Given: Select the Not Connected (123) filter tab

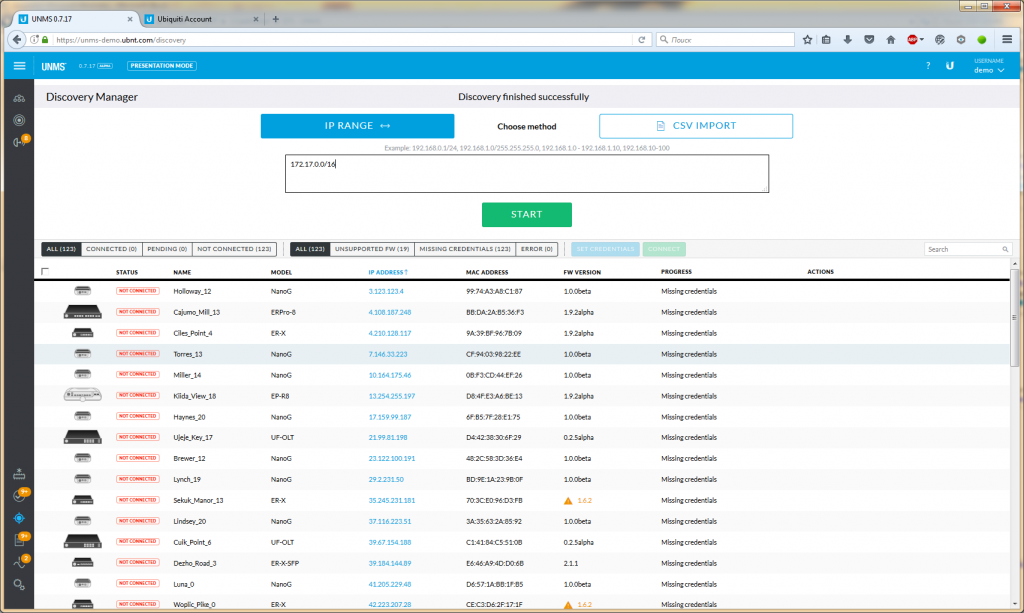Looking at the screenshot, I should (234, 249).
